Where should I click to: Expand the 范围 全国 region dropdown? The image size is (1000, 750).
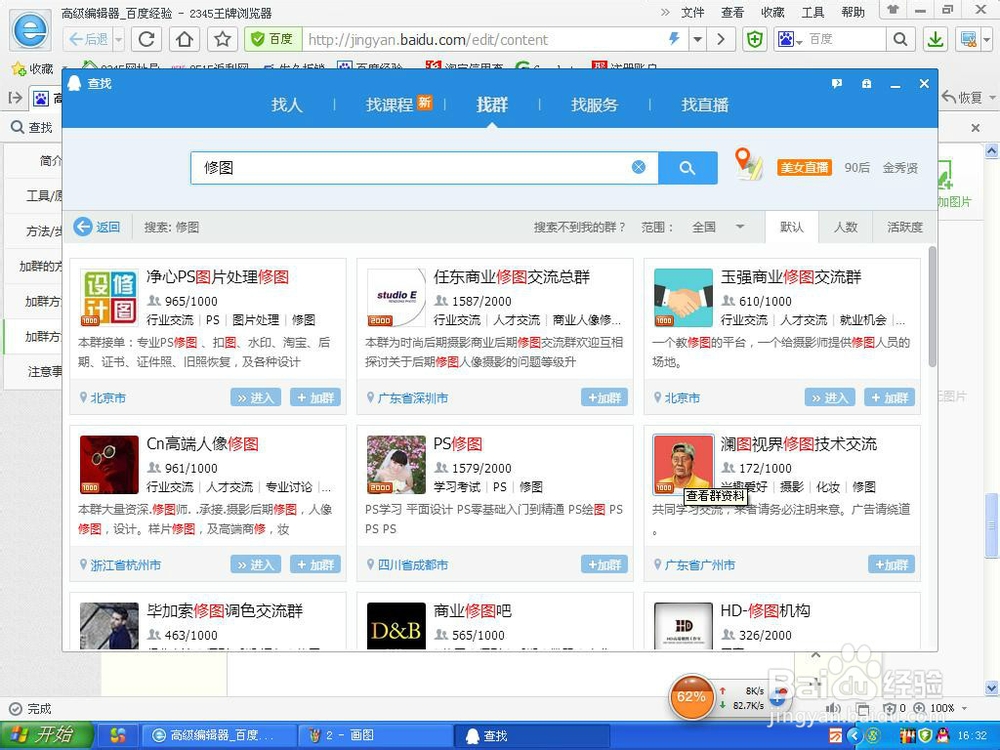pos(740,226)
